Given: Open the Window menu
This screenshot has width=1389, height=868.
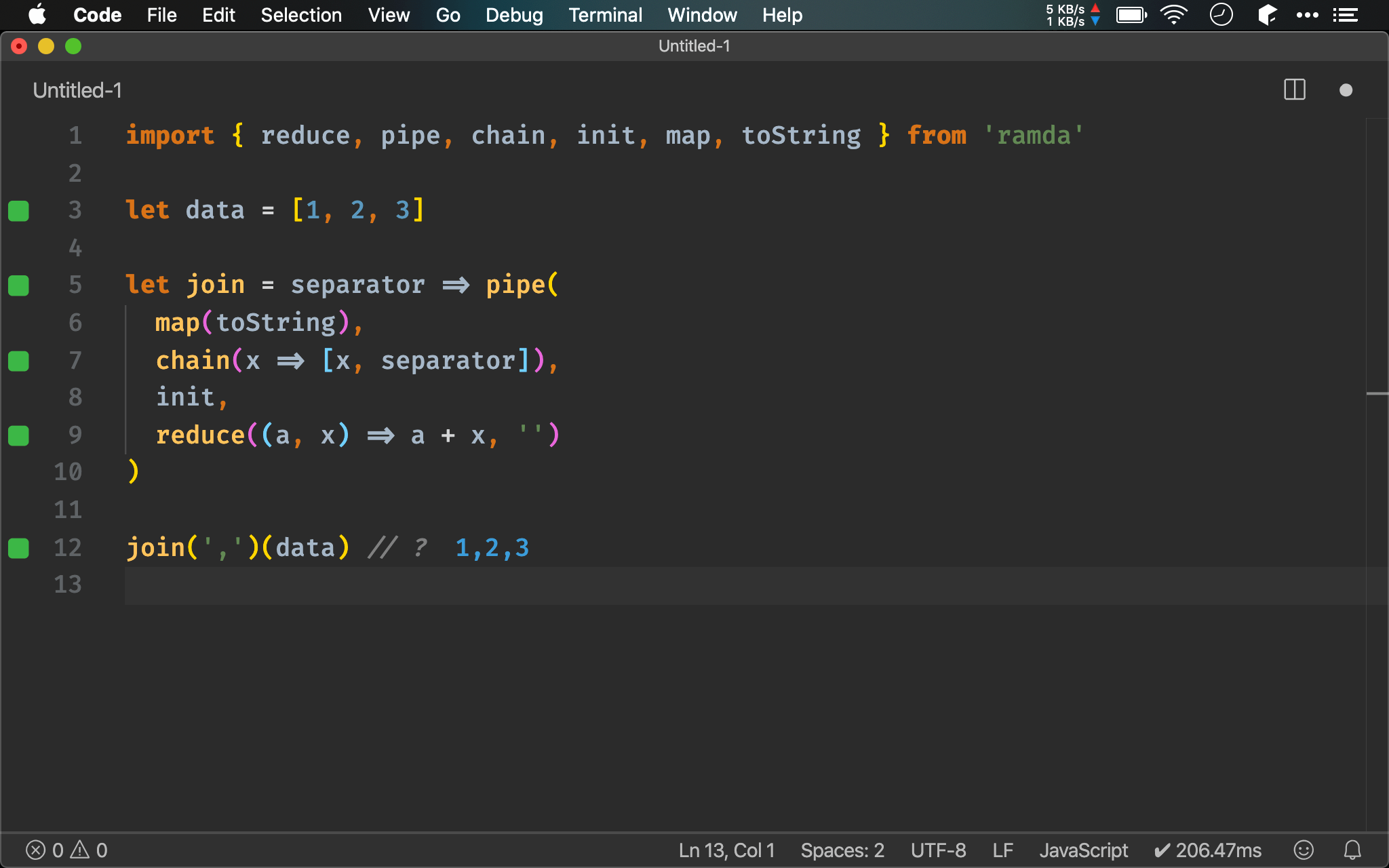Looking at the screenshot, I should point(702,15).
